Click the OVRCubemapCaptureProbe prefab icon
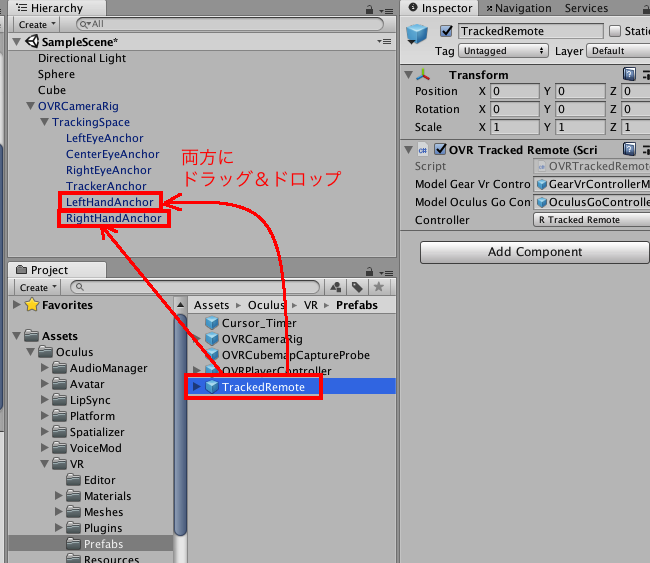 point(212,354)
